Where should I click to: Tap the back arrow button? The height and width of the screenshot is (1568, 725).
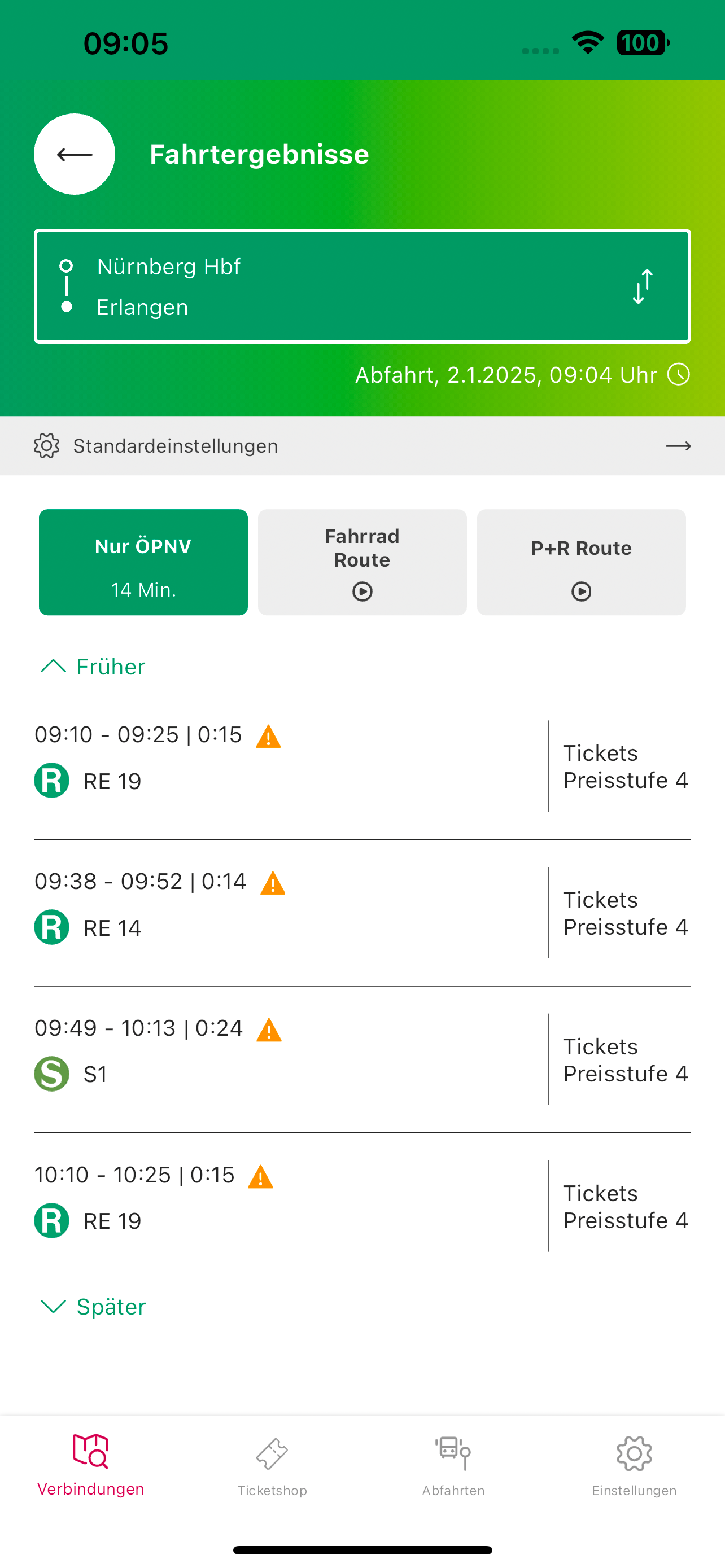(75, 154)
